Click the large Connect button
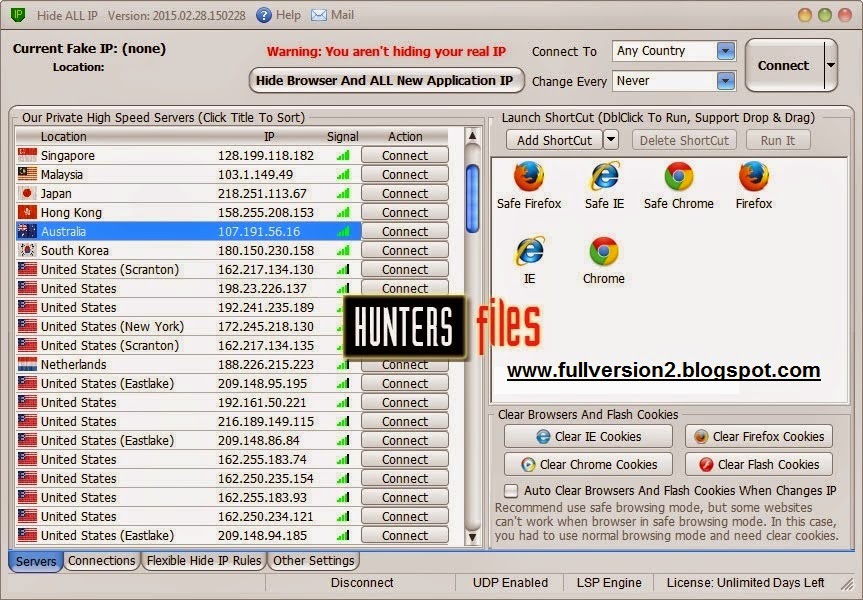The image size is (863, 600). pyautogui.click(x=784, y=66)
